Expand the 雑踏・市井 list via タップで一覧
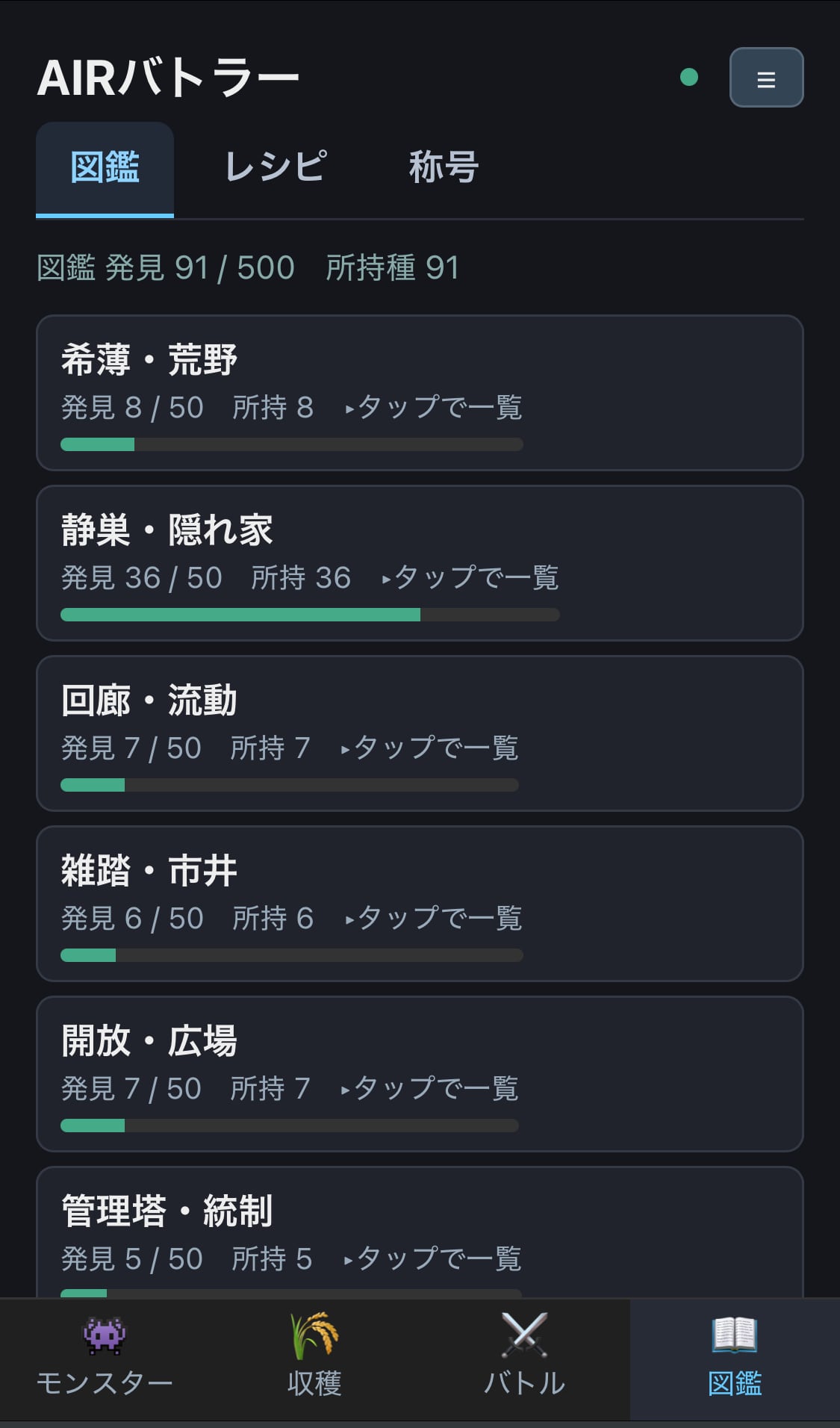 pyautogui.click(x=434, y=919)
